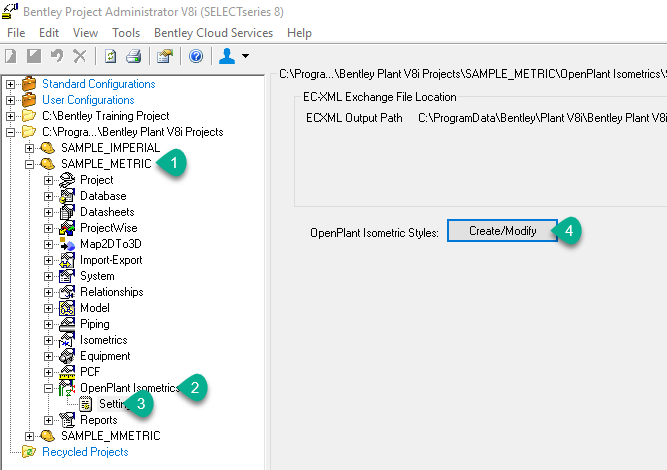The width and height of the screenshot is (667, 470).
Task: Click the Save toolbar icon
Action: point(34,56)
